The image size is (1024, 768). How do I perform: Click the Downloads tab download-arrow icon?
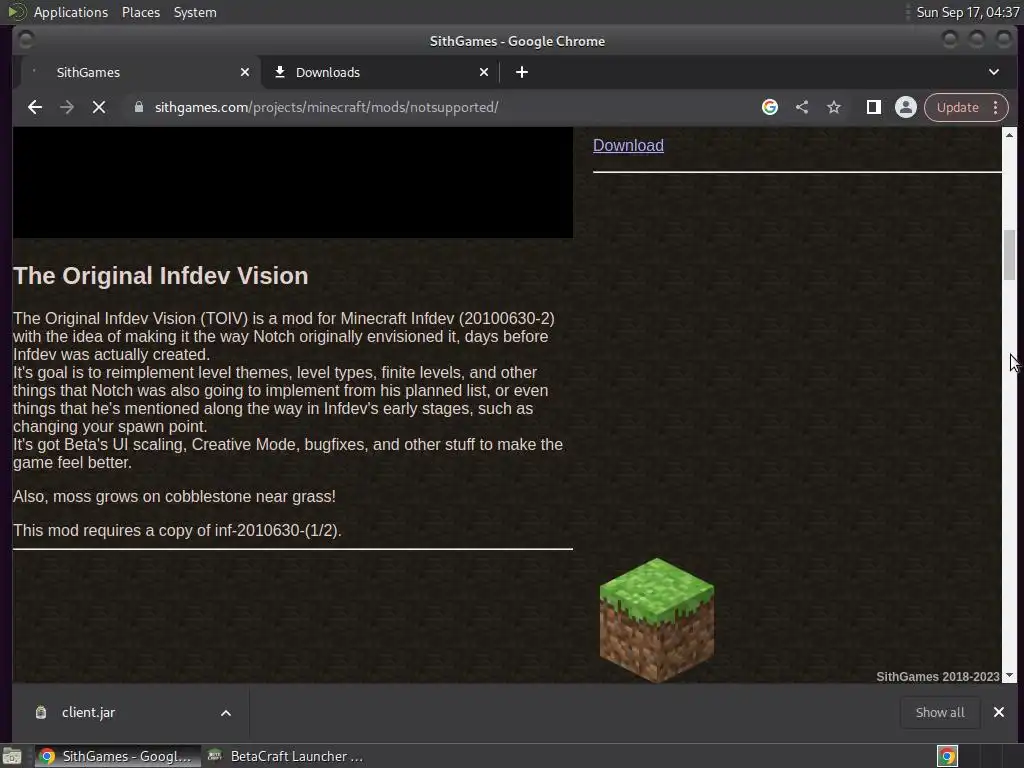[x=280, y=72]
